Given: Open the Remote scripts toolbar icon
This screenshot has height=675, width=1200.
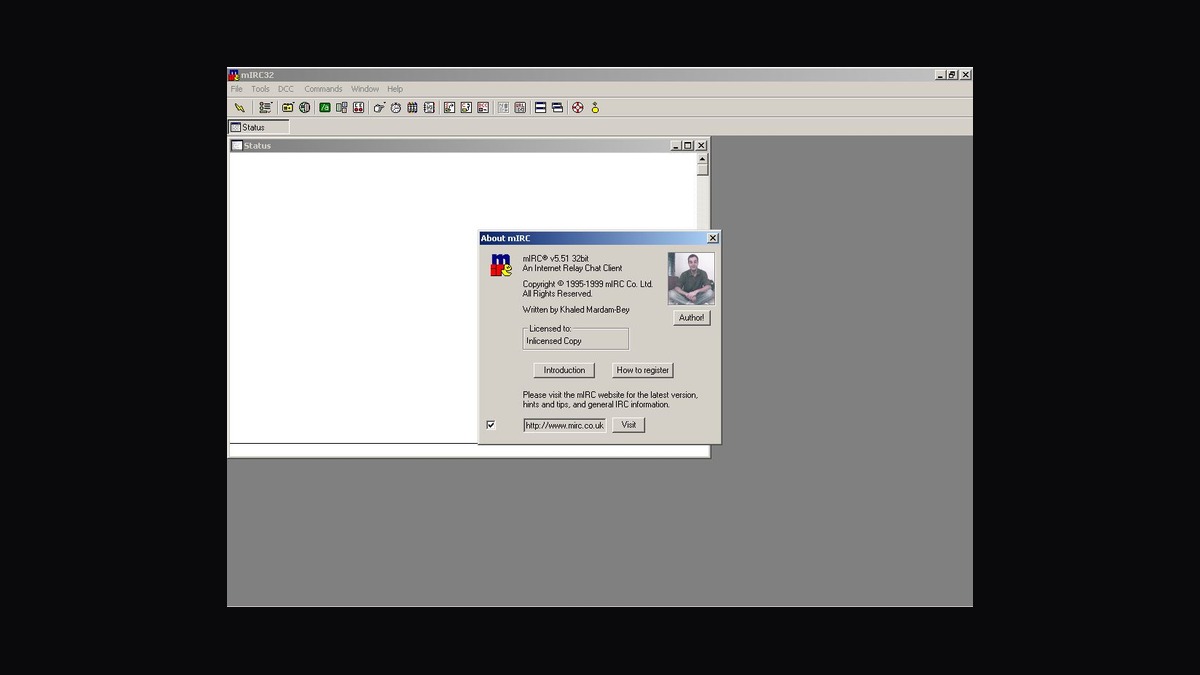Looking at the screenshot, I should (358, 108).
